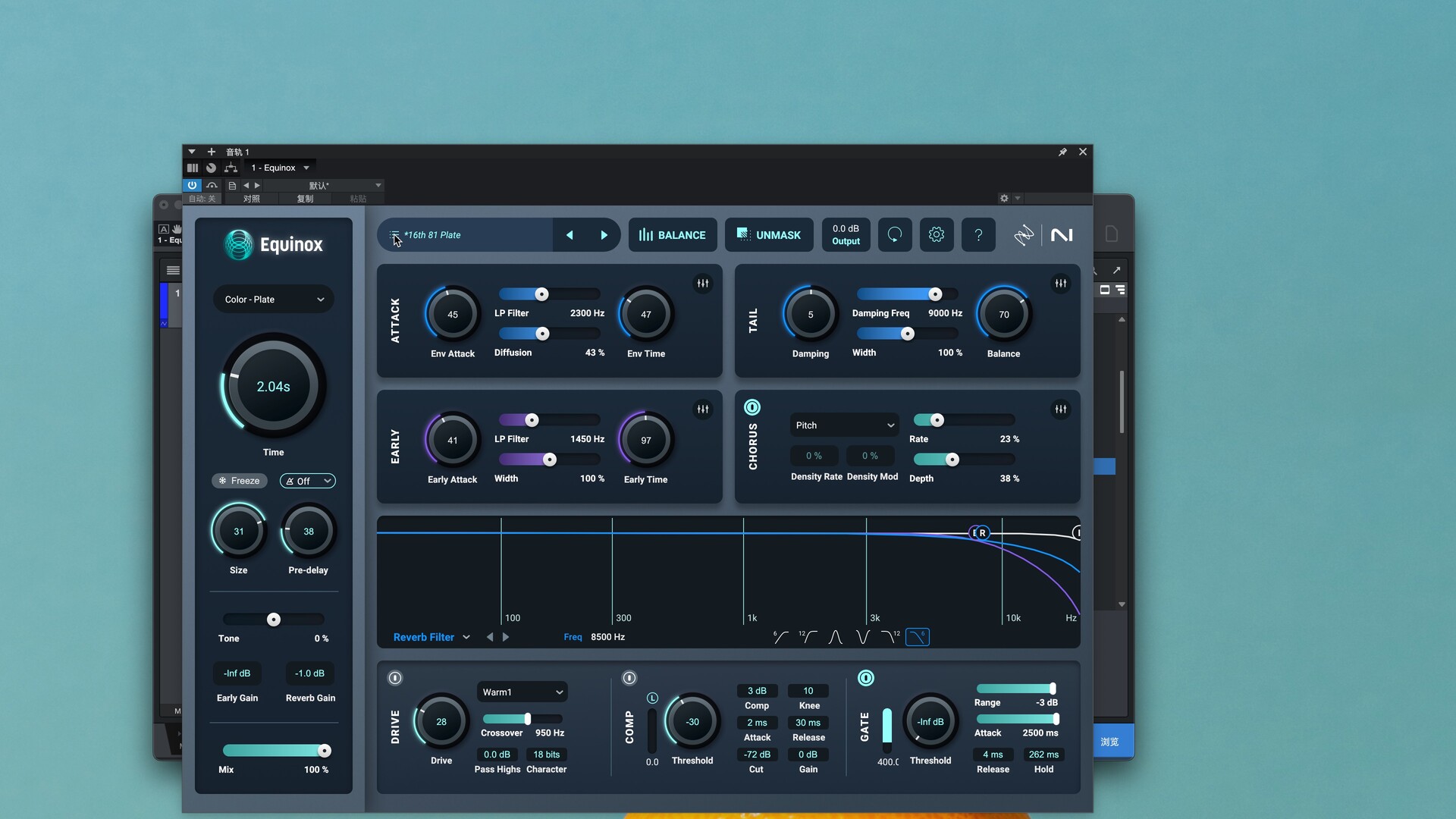
Task: Select previous Reverb Filter band
Action: [x=490, y=637]
